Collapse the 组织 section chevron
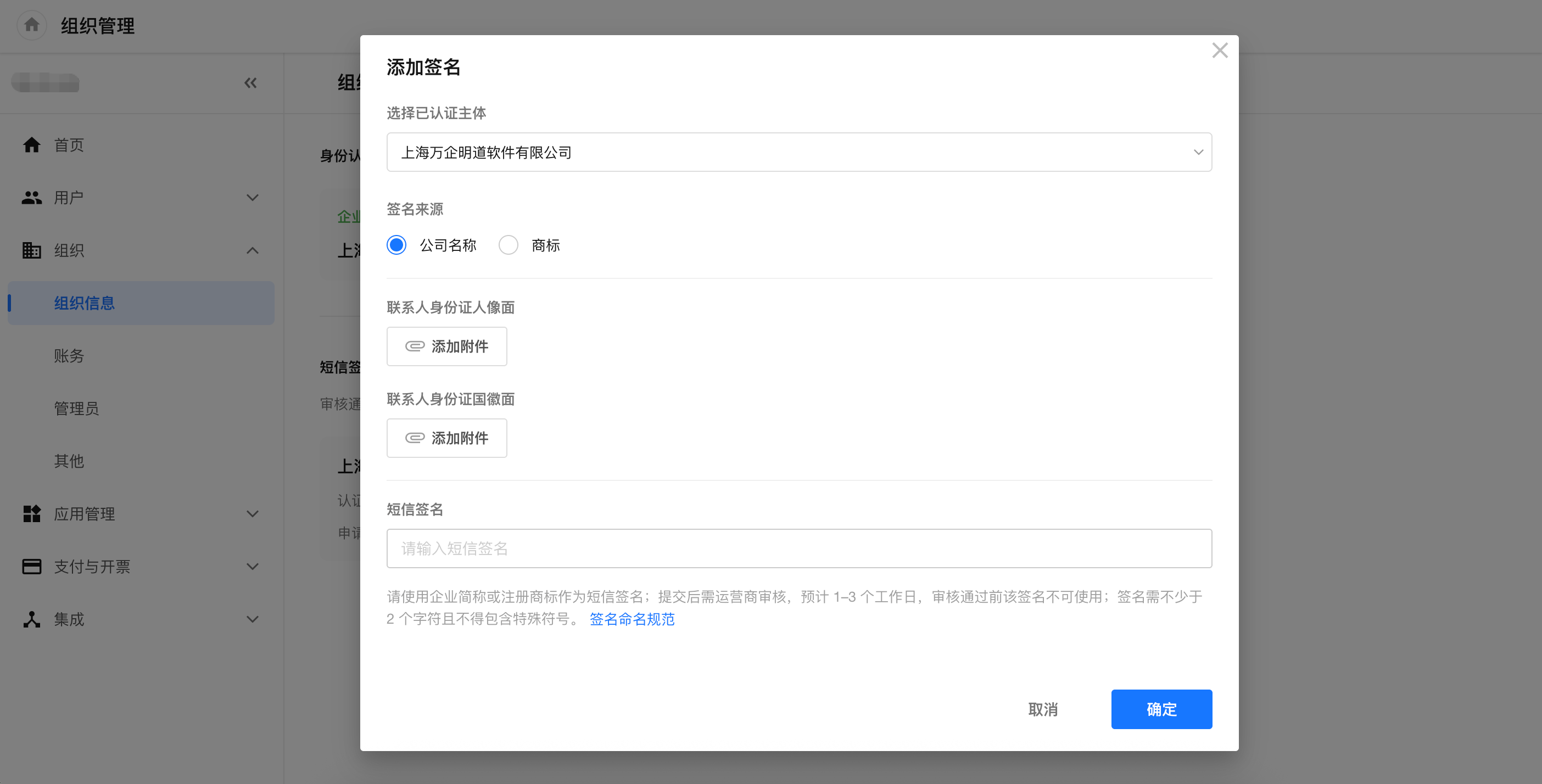The image size is (1542, 784). pos(253,250)
